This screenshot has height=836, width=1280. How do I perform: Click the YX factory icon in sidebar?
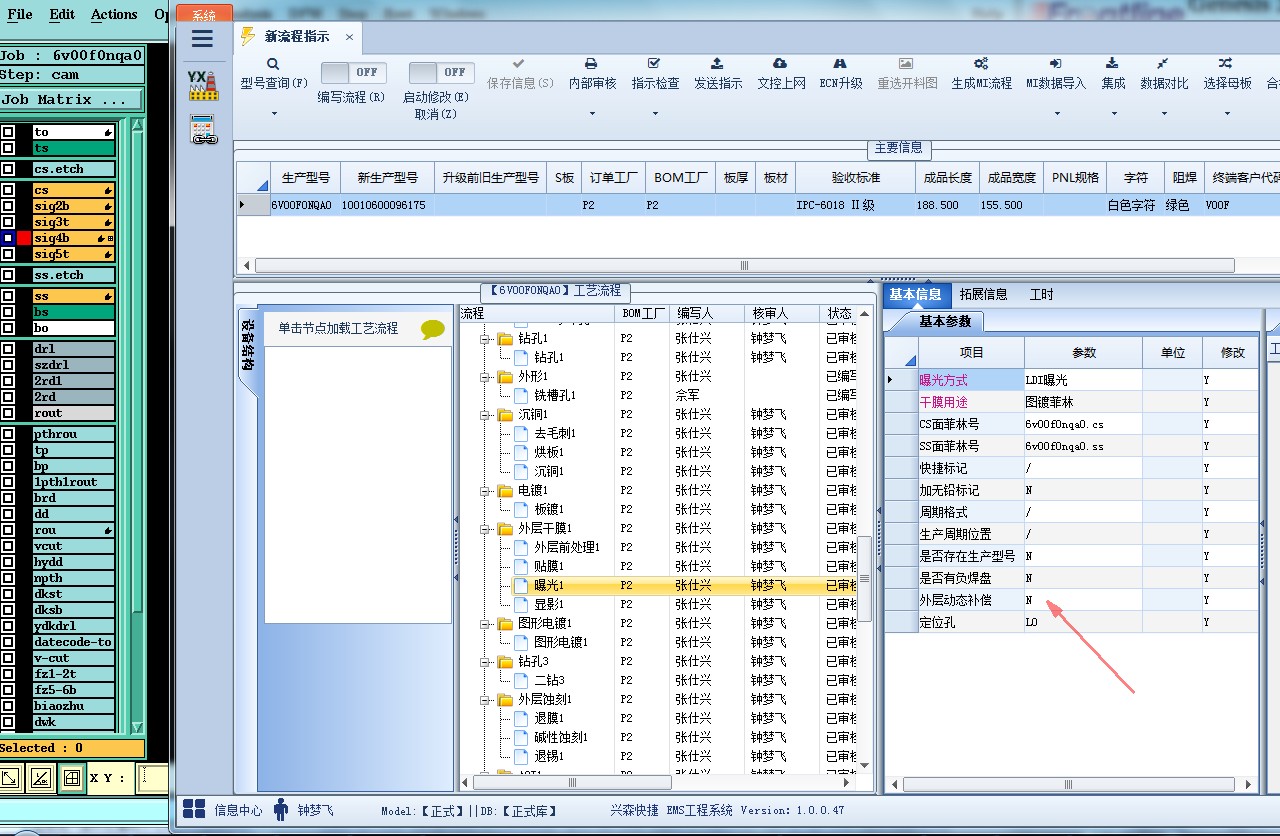pyautogui.click(x=203, y=84)
